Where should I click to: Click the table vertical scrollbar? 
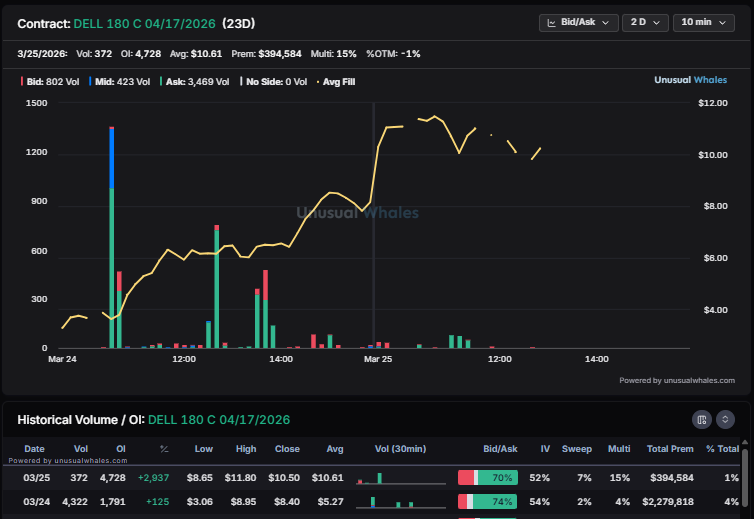[x=745, y=476]
